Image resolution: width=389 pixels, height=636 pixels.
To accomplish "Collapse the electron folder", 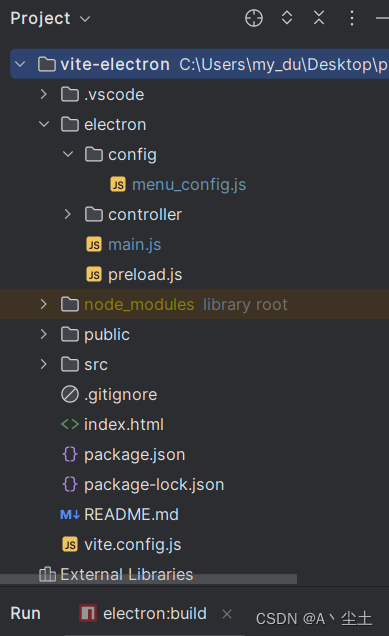I will coord(44,124).
